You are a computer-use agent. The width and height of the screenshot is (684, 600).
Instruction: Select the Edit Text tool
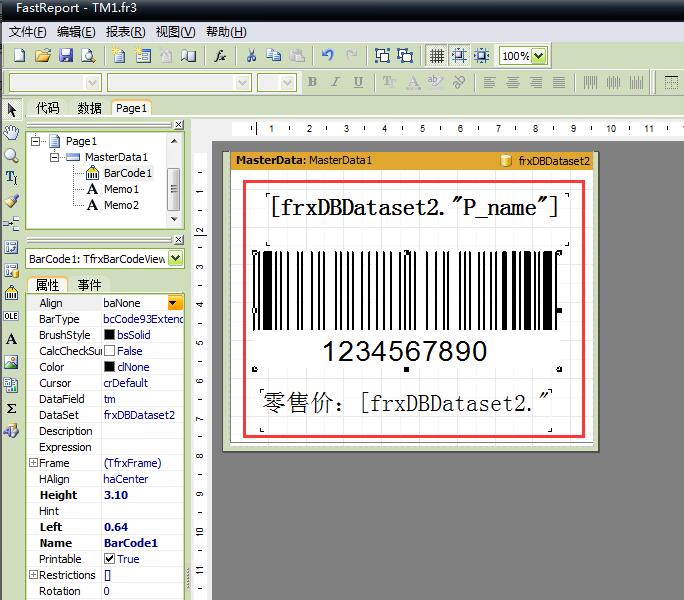coord(11,177)
